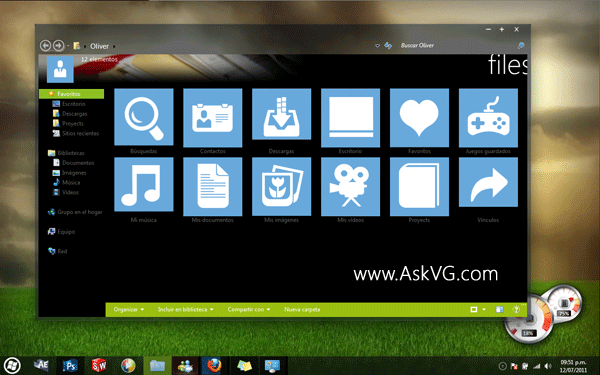Open the Compartir con menu

[x=249, y=310]
